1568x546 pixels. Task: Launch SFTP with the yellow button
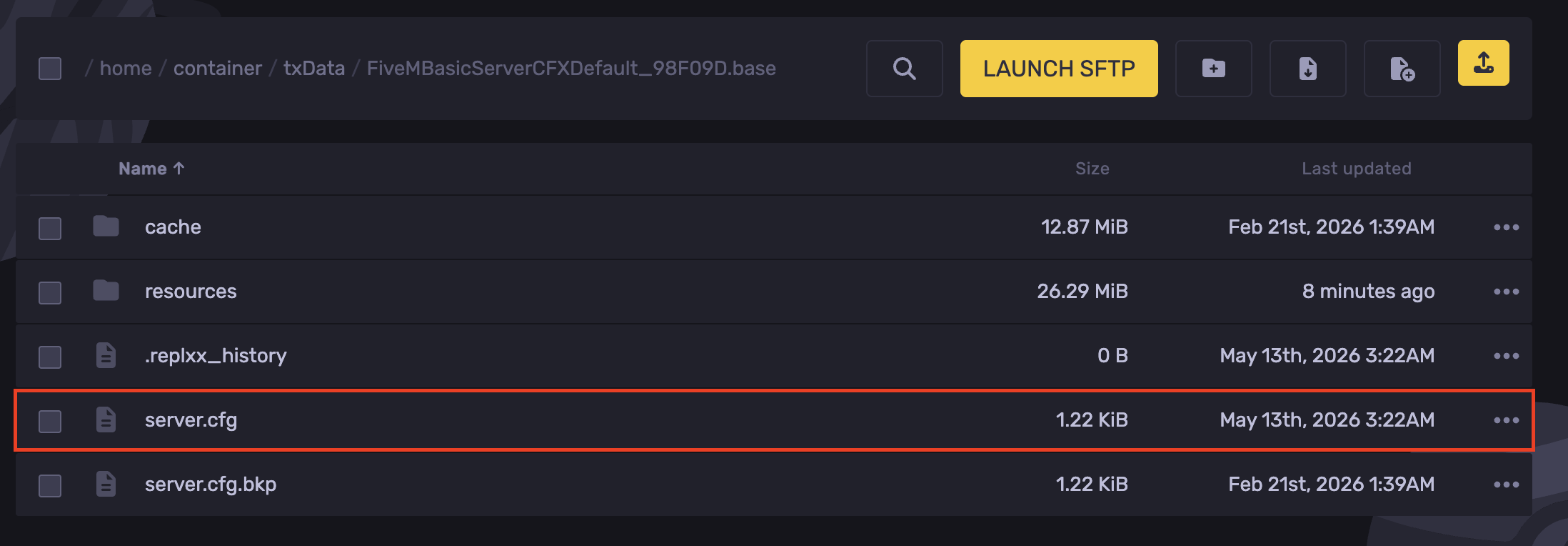pyautogui.click(x=1059, y=69)
